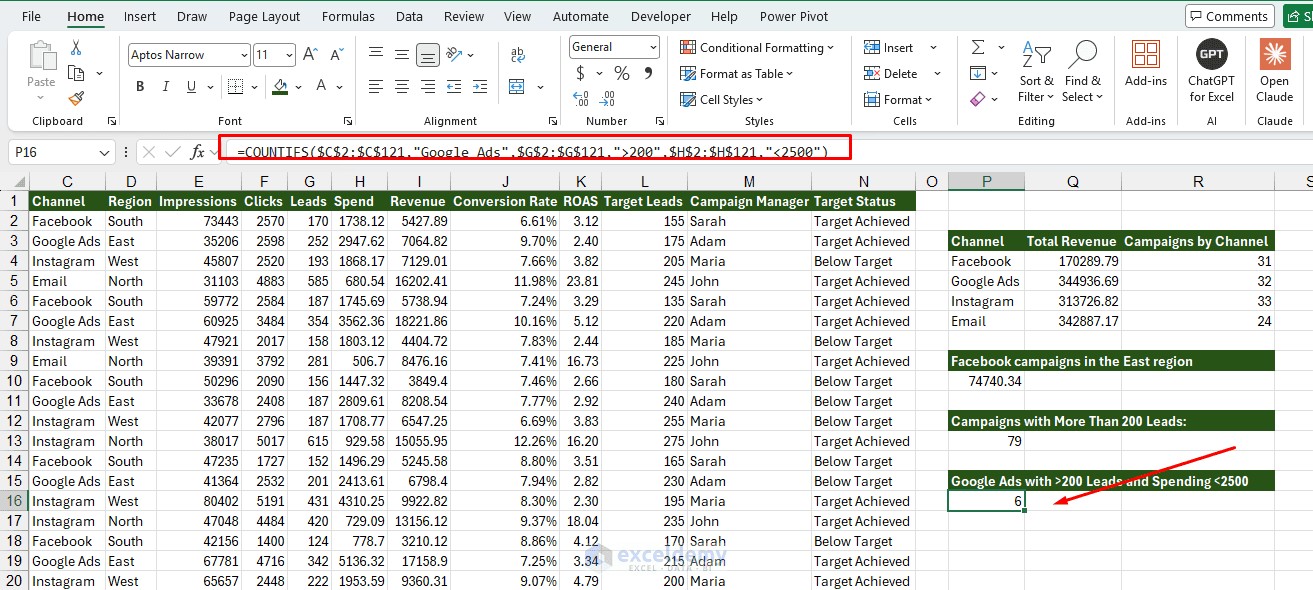Viewport: 1313px width, 590px height.
Task: Click the Increase Font Size icon
Action: [x=310, y=55]
